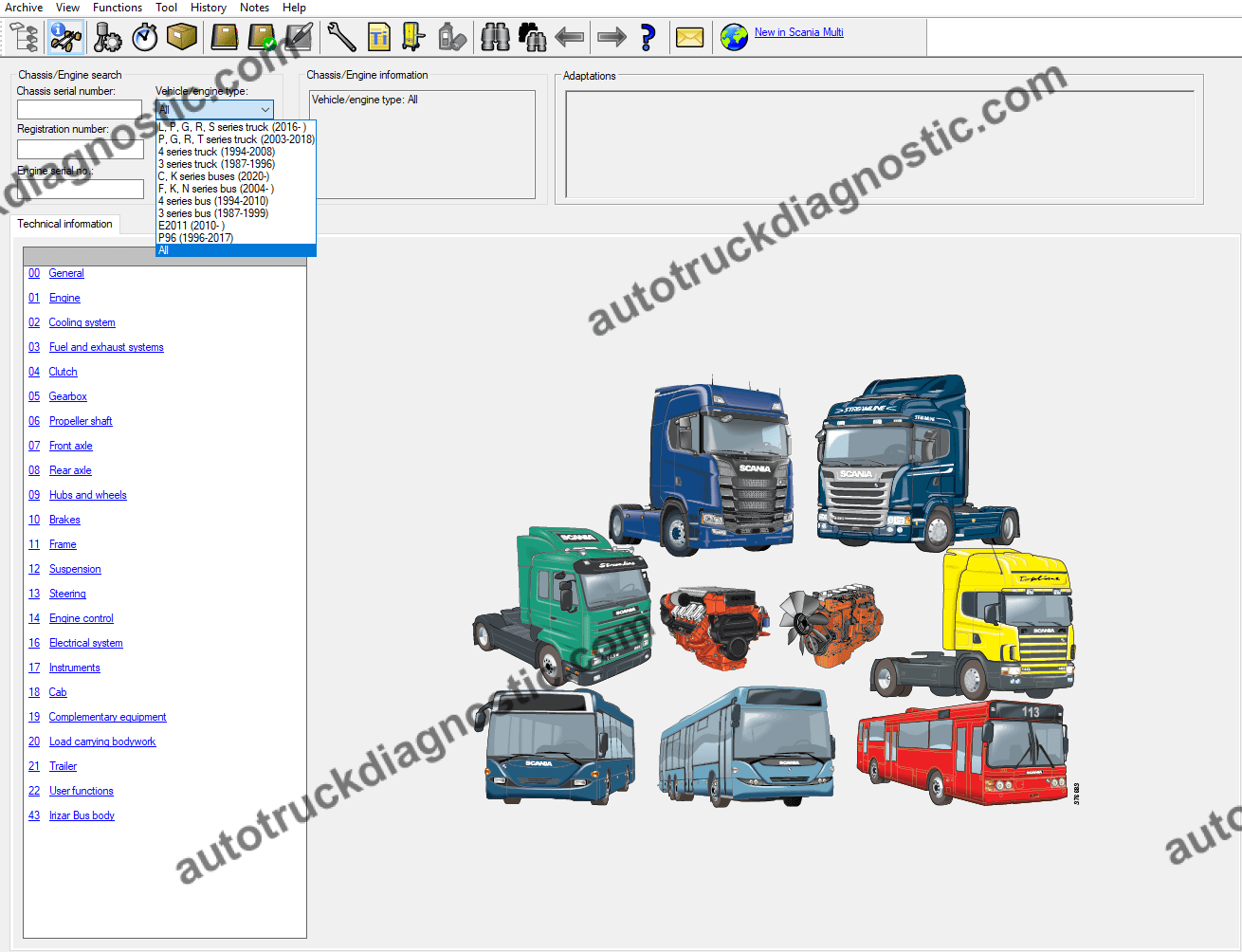This screenshot has width=1242, height=952.
Task: Click the globe icon in toolbar
Action: click(x=734, y=37)
